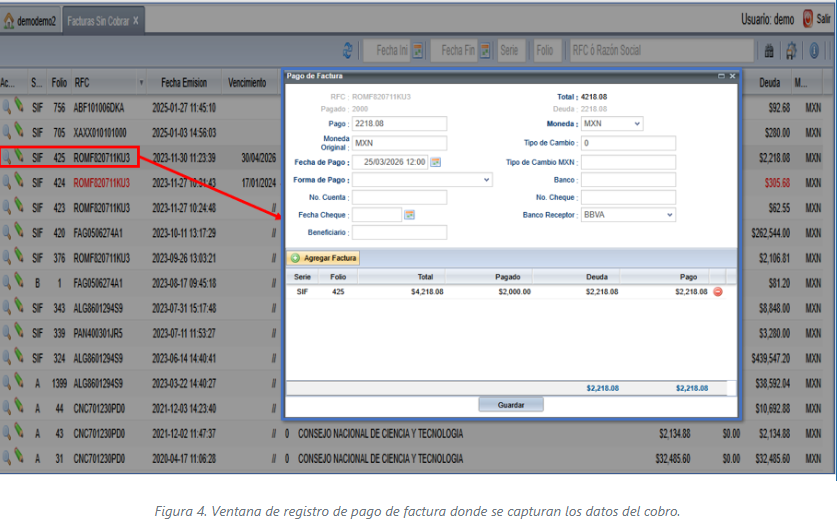
Task: Open the Fecha Ini calendar picker
Action: [418, 50]
